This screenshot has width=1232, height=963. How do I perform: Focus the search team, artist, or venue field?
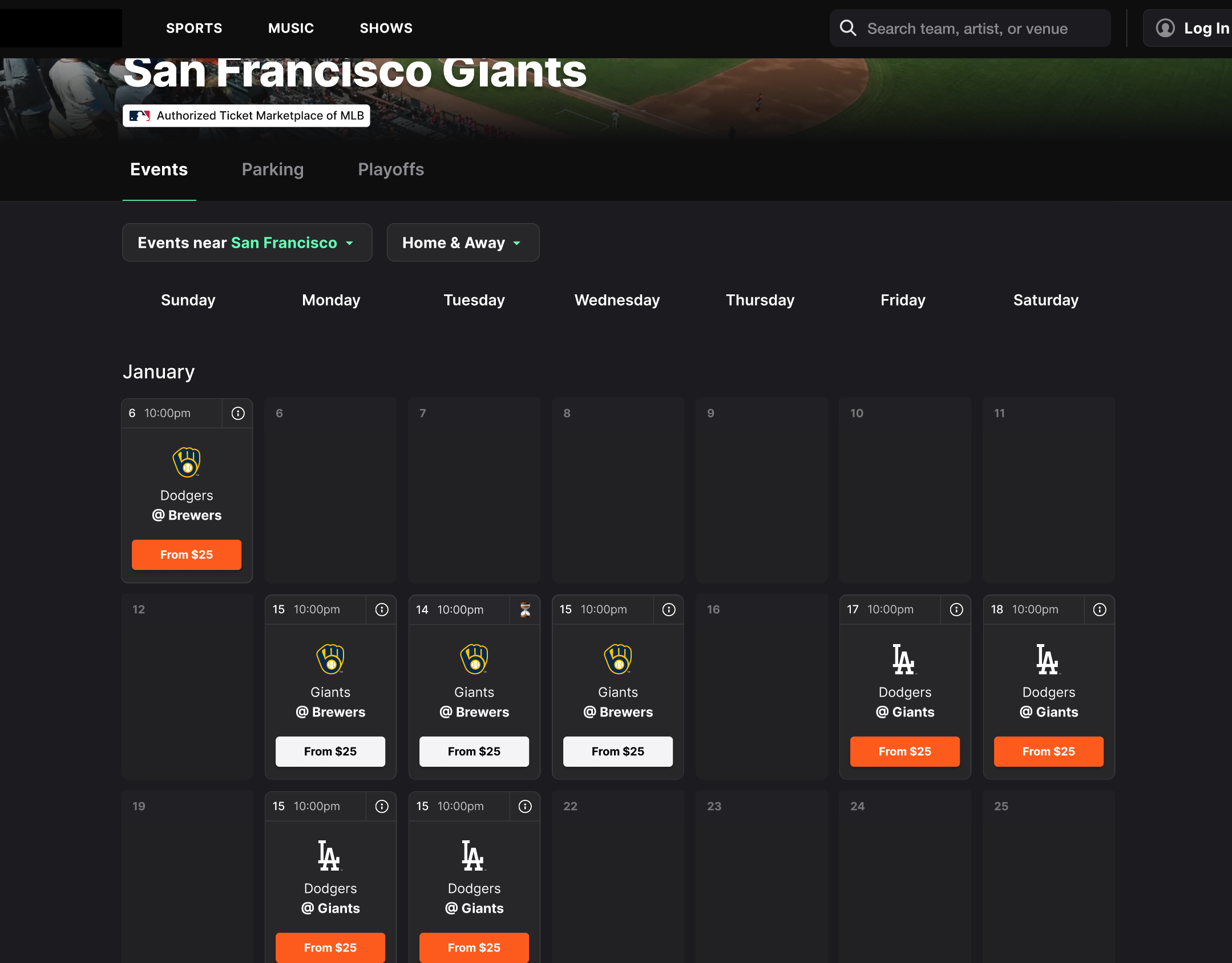(970, 28)
